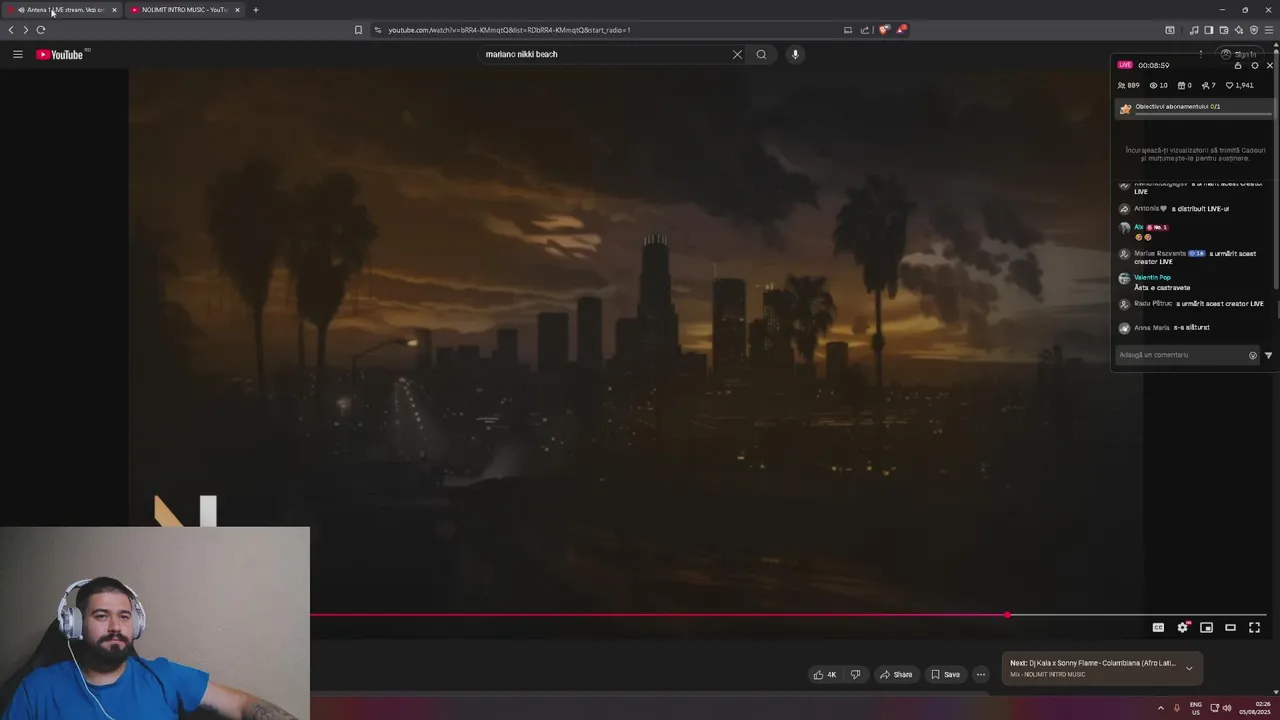Click the share page icon in address bar
The image size is (1280, 720).
pos(865,30)
